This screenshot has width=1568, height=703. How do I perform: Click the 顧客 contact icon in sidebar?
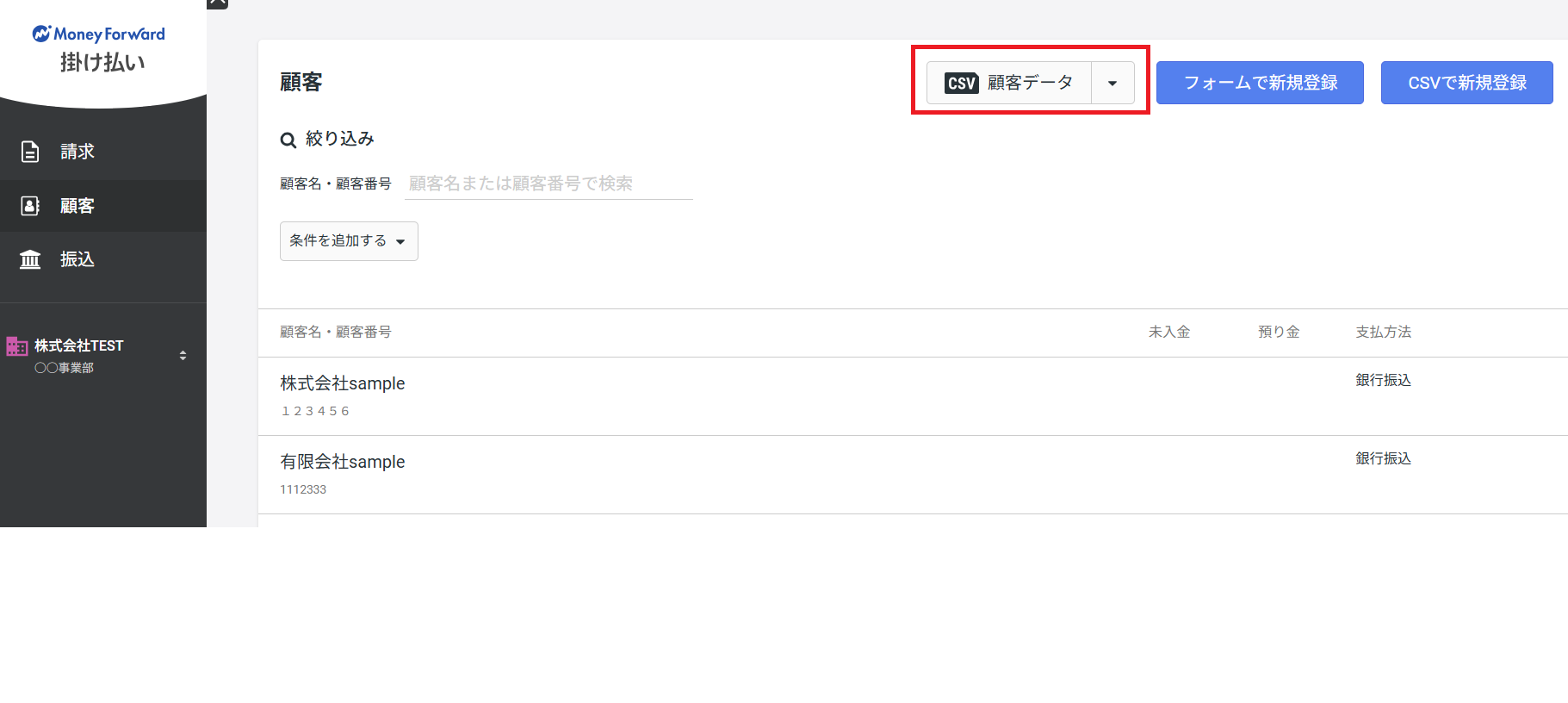30,206
